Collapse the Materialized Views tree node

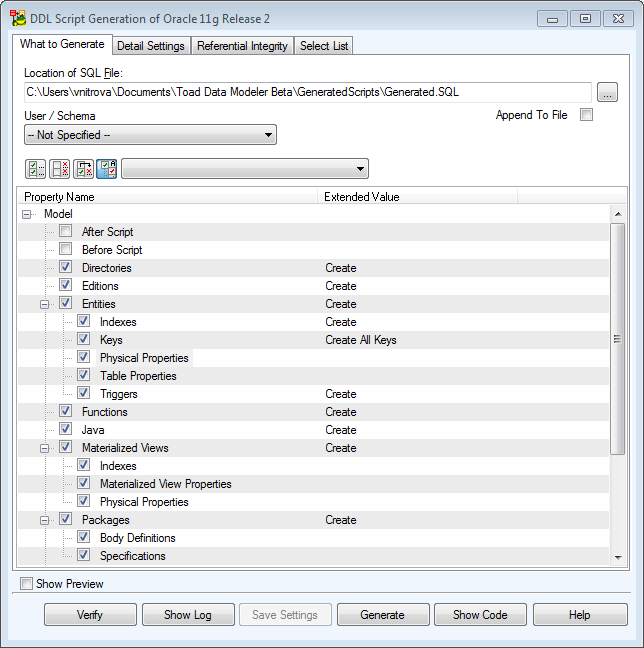pos(45,448)
